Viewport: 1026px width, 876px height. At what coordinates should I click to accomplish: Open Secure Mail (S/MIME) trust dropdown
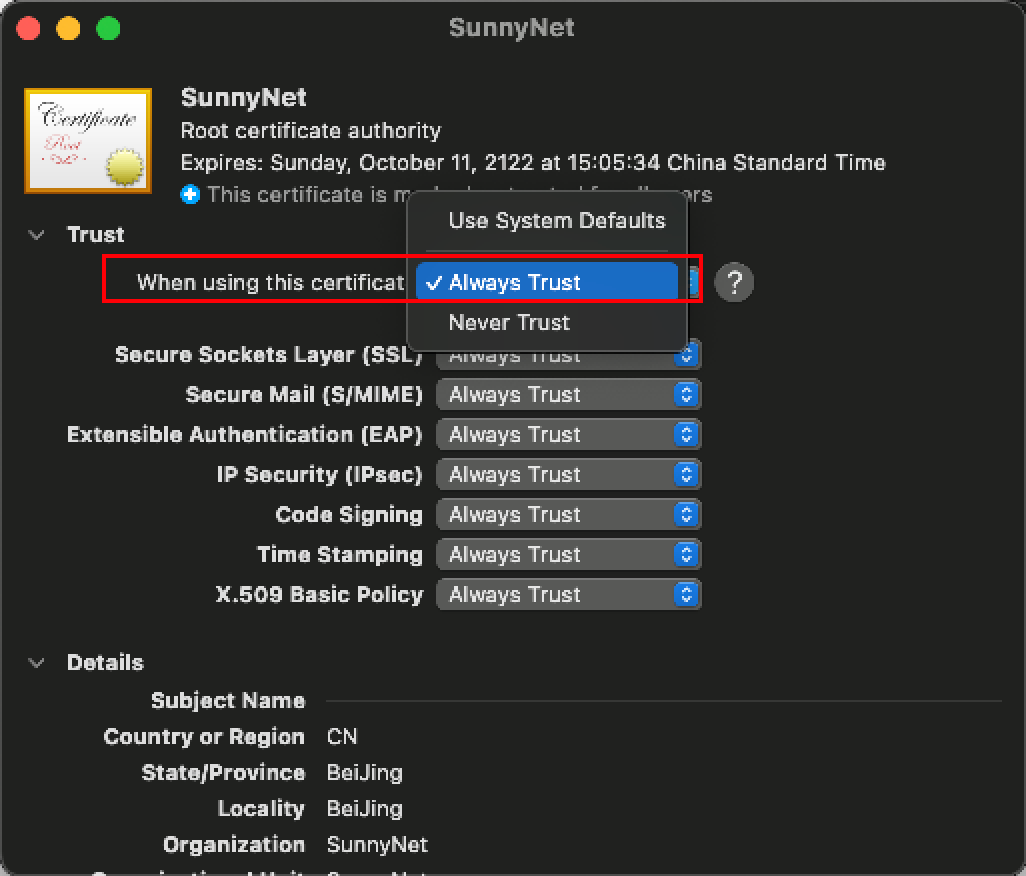(568, 395)
